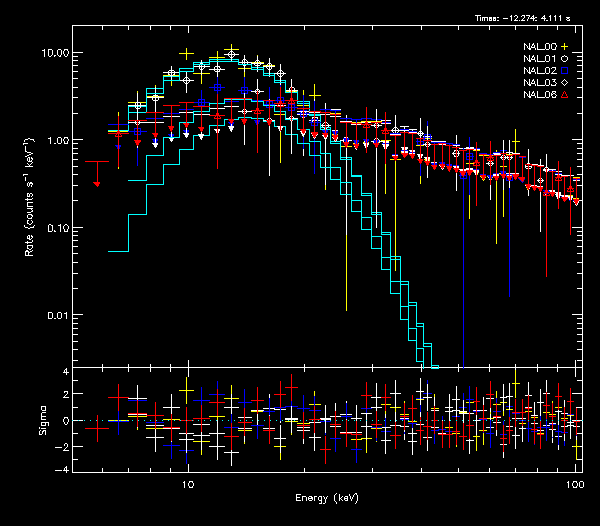Click the leftmost red upper-limit arrow
The height and width of the screenshot is (526, 600).
[x=97, y=184]
